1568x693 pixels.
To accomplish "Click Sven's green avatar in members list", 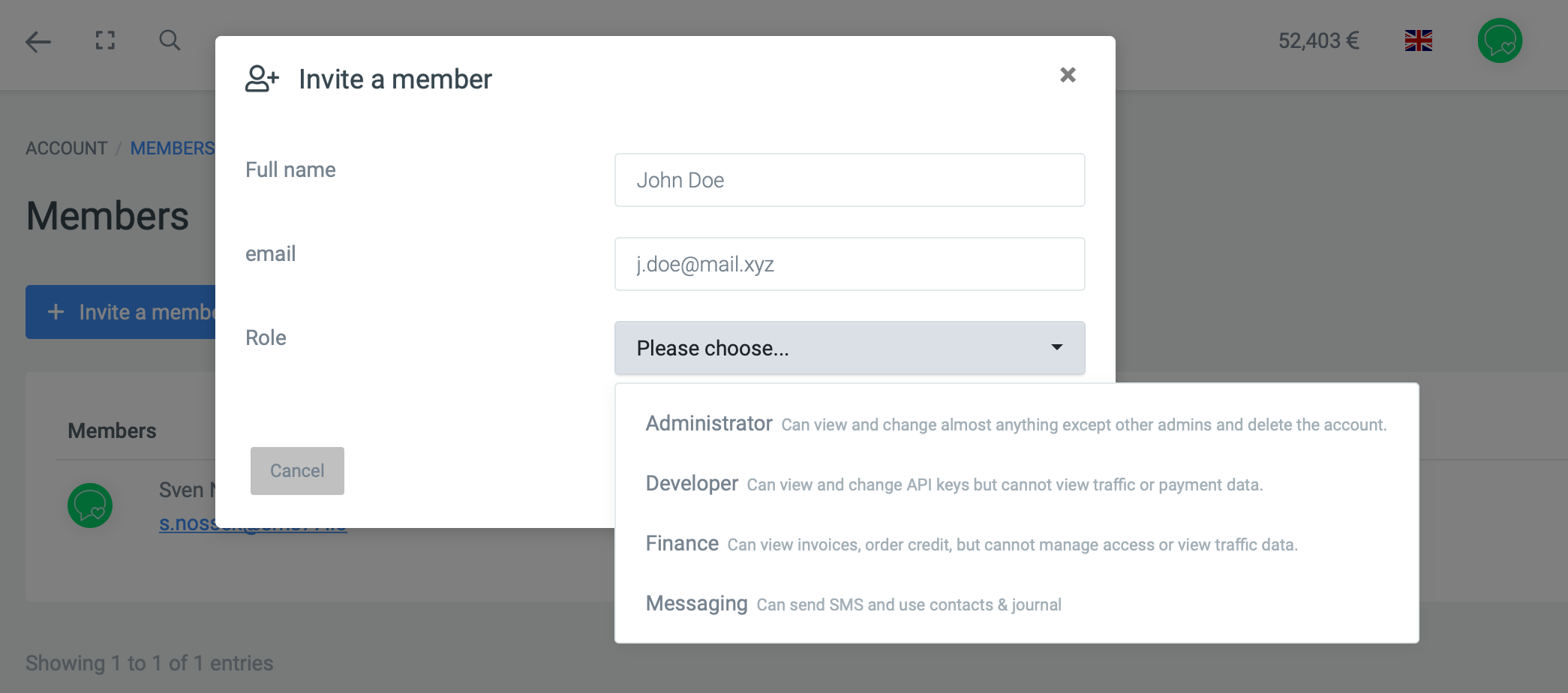I will [90, 505].
